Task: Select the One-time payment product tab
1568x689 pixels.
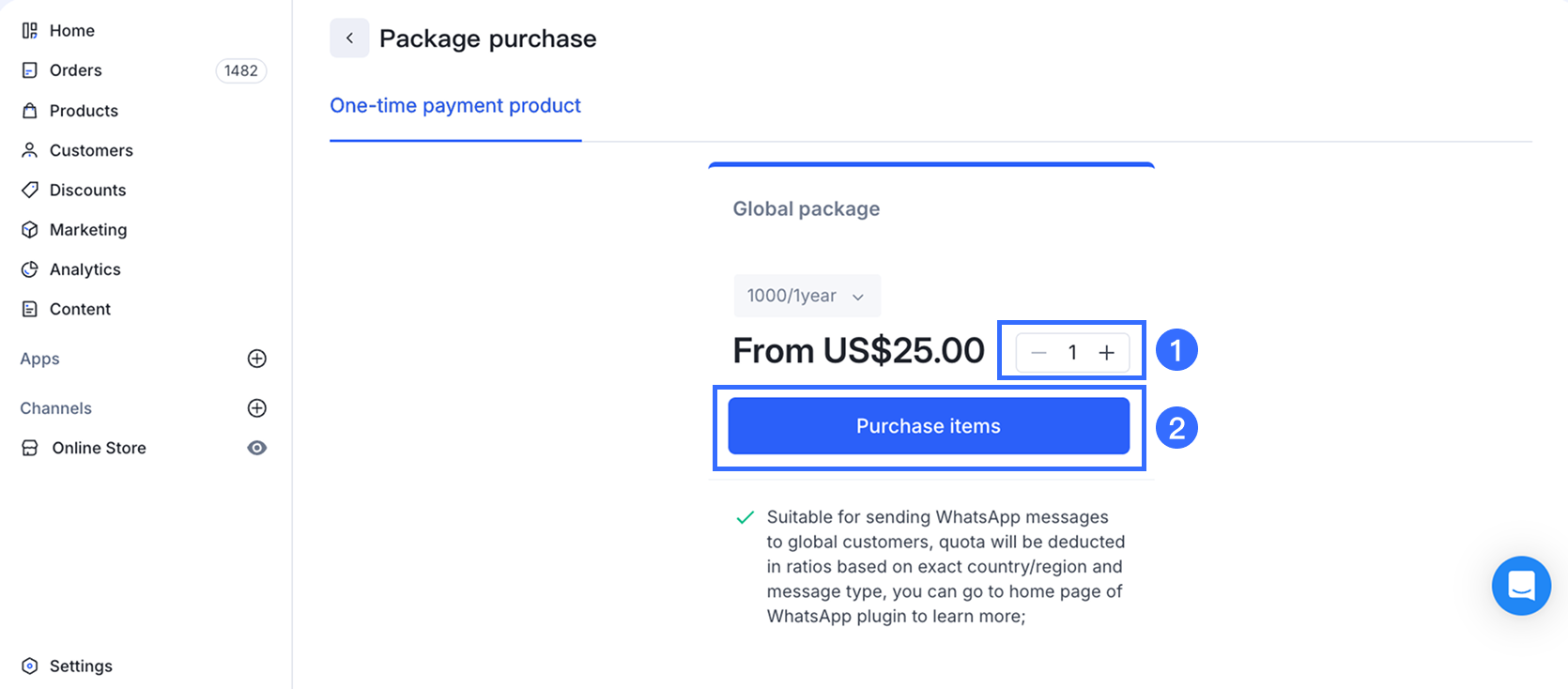Action: click(455, 106)
